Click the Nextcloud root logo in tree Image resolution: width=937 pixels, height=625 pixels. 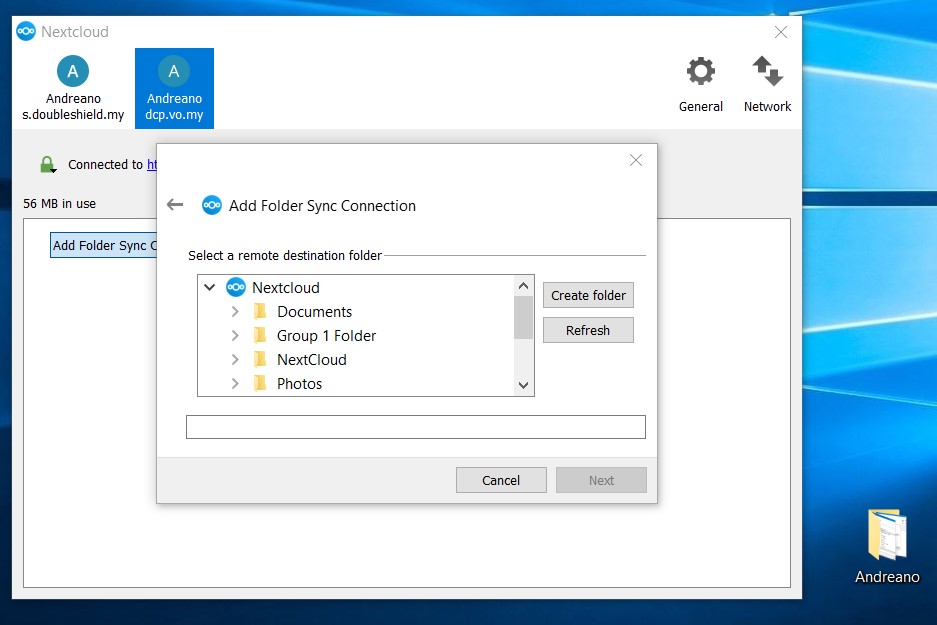236,288
